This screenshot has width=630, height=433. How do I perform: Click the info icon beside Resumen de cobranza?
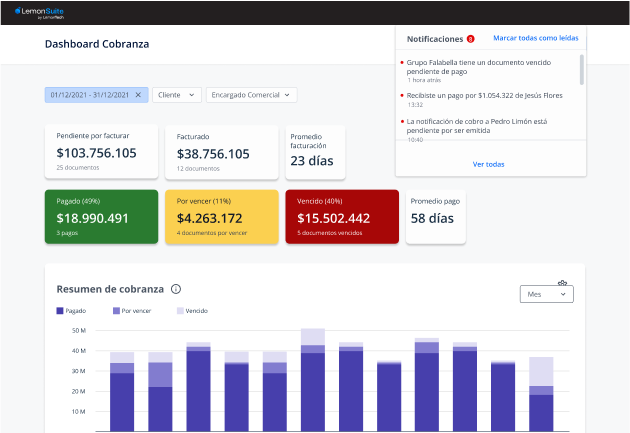[176, 289]
